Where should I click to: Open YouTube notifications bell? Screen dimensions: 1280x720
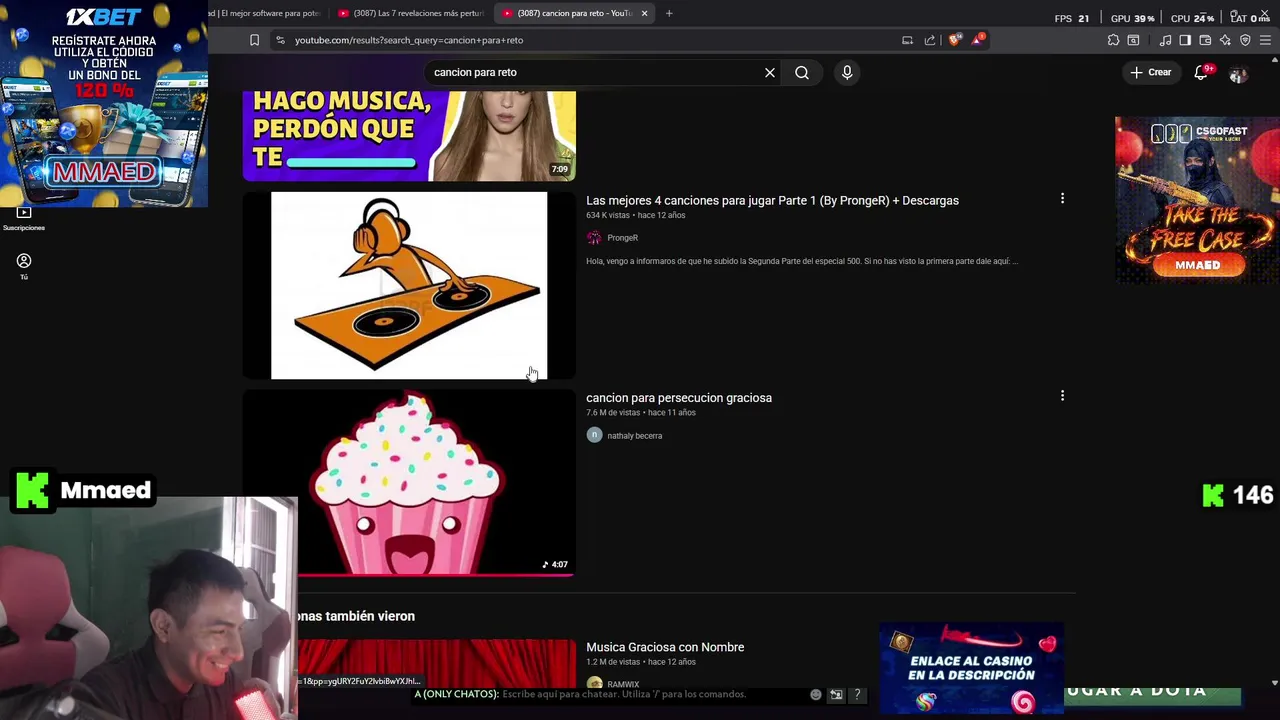[1202, 72]
